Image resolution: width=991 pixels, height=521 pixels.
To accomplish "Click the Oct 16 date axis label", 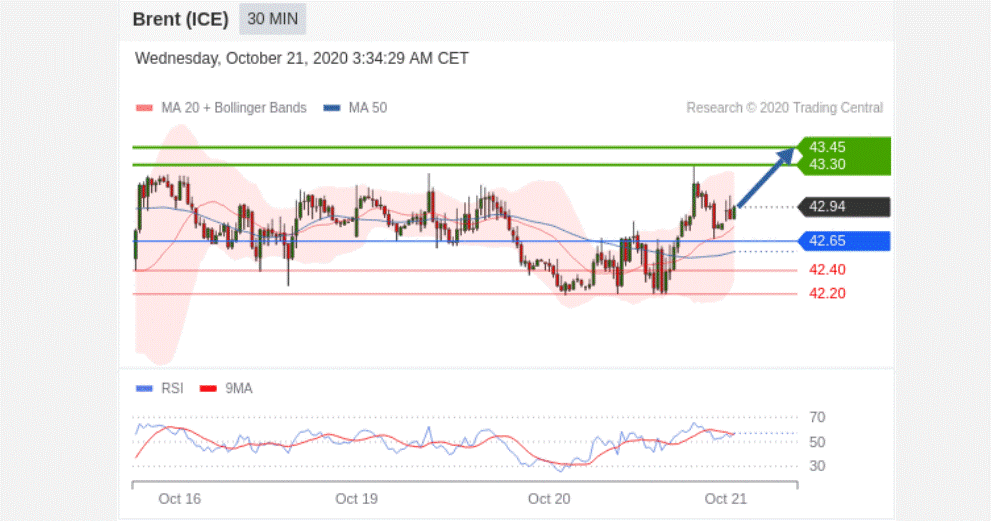I will [179, 499].
